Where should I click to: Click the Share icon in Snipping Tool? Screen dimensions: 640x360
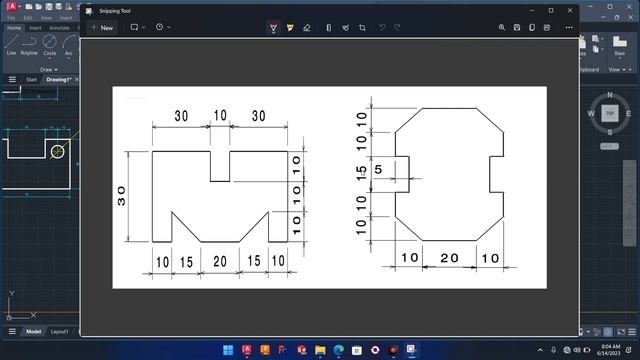coord(547,27)
